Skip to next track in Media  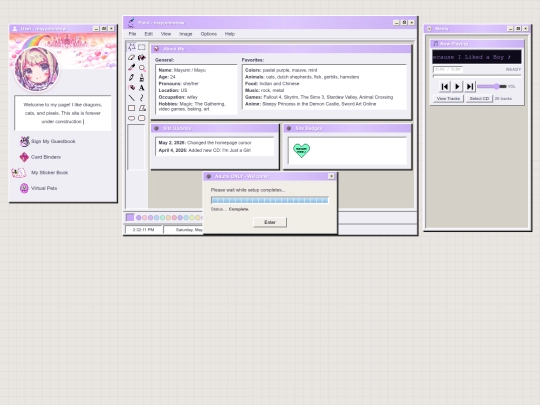click(470, 86)
